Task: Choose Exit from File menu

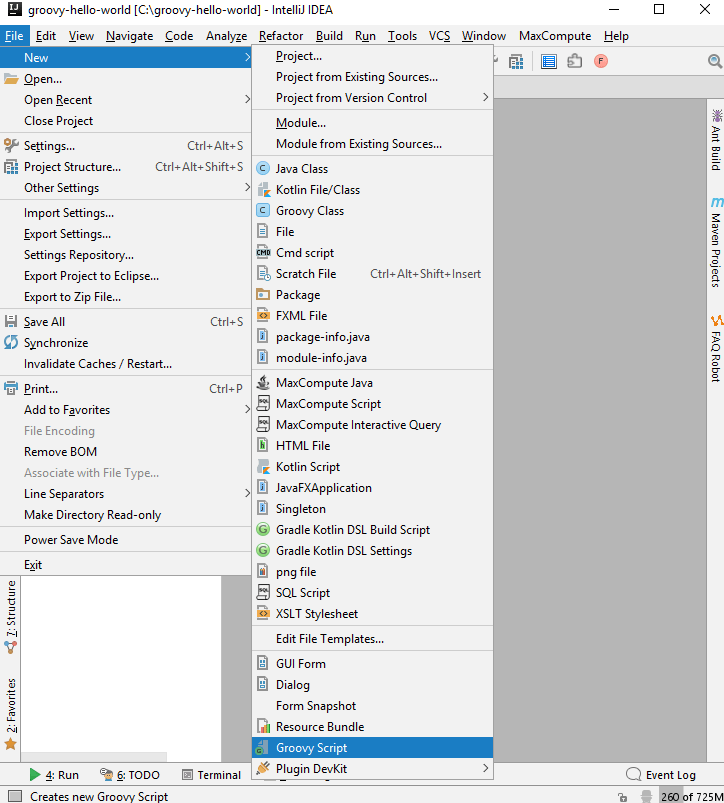Action: (x=125, y=565)
